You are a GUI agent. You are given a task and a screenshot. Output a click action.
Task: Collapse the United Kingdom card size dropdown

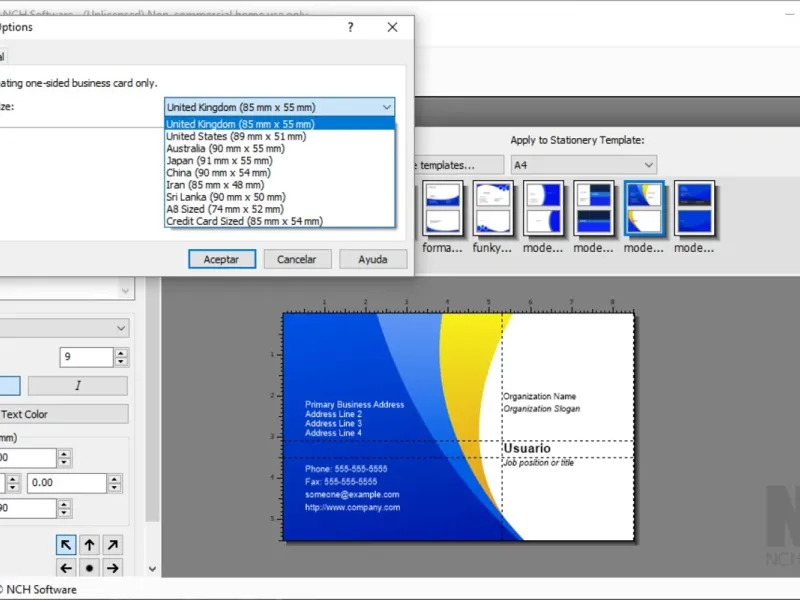pyautogui.click(x=386, y=107)
